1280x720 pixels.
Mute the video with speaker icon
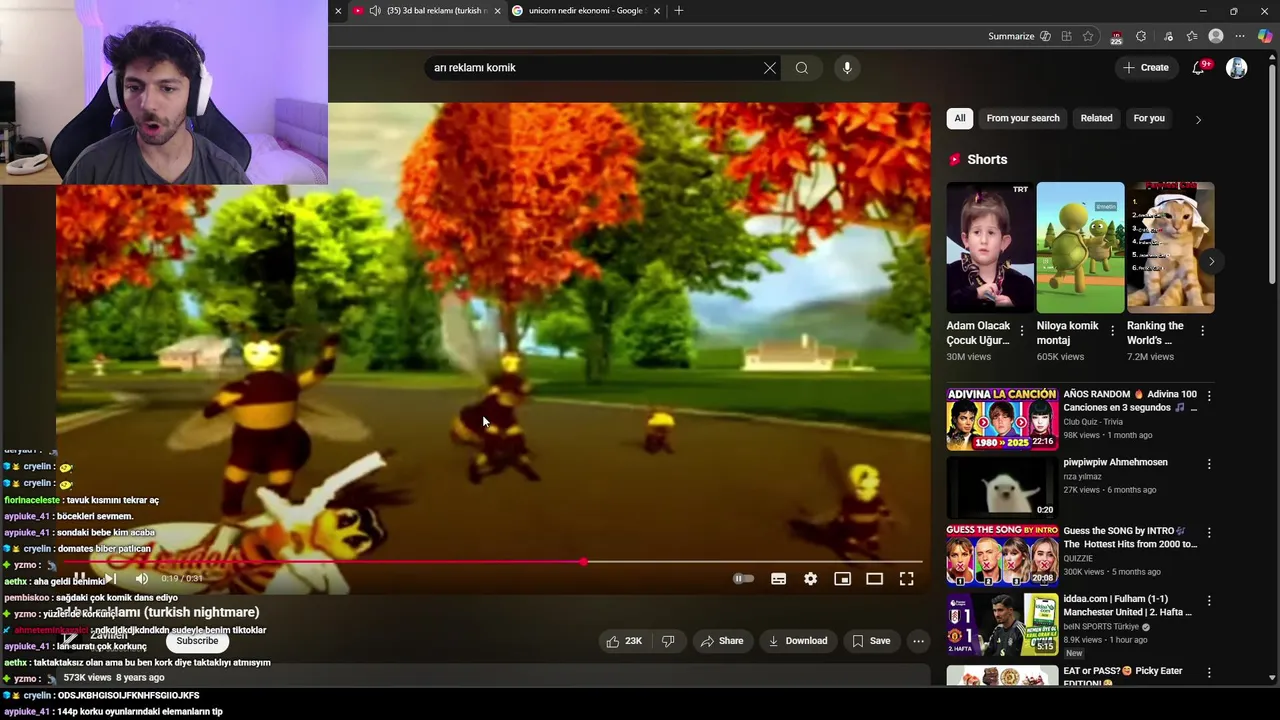(142, 579)
